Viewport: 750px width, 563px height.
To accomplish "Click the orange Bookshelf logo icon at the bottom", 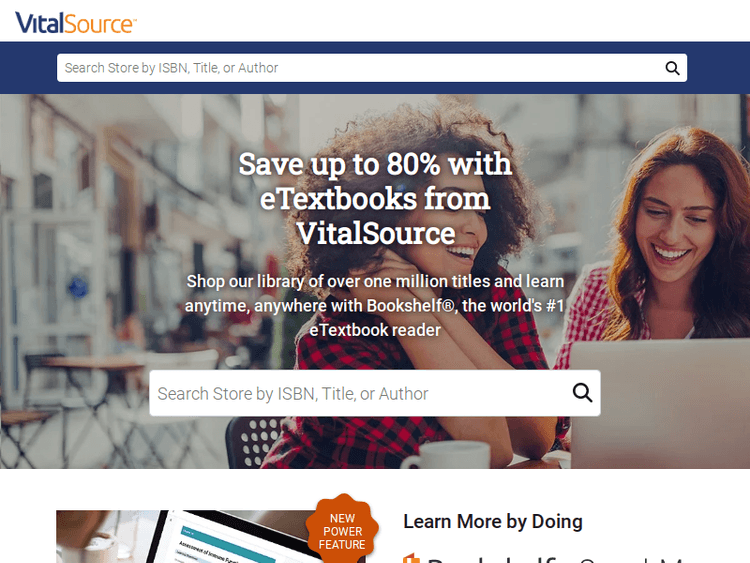I will pyautogui.click(x=411, y=558).
